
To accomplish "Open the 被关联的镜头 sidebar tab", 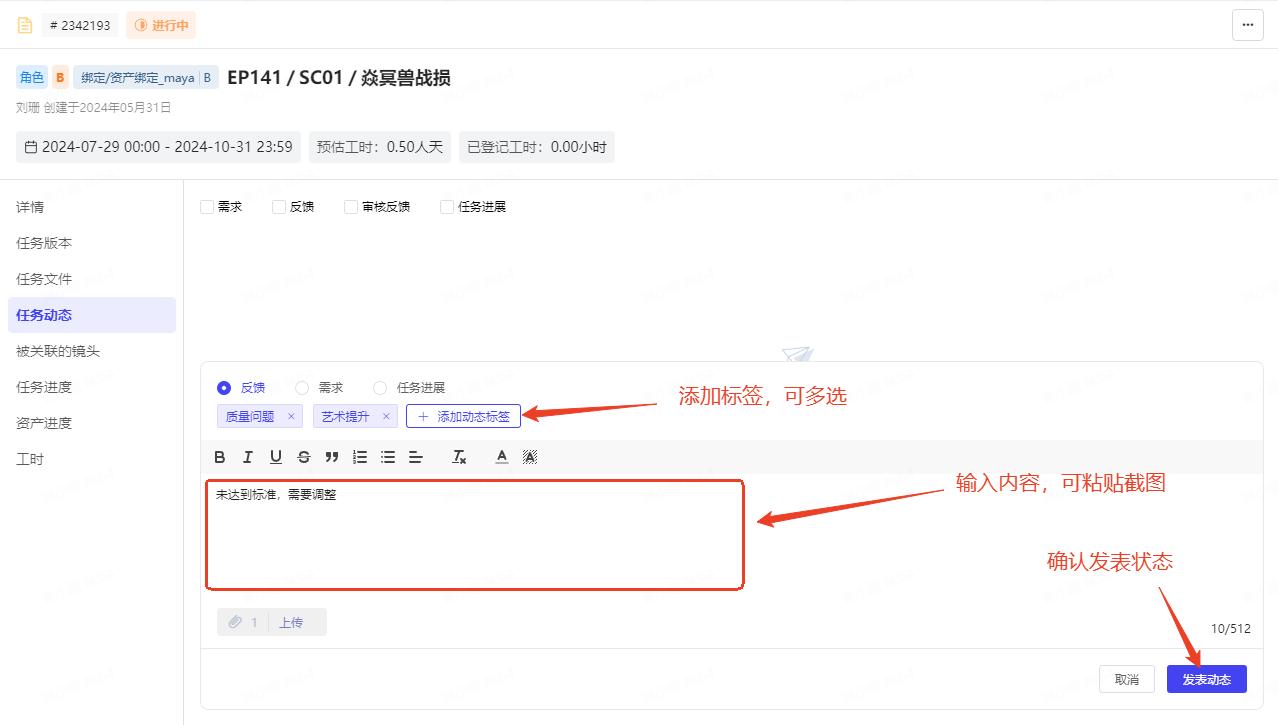I will tap(92, 351).
